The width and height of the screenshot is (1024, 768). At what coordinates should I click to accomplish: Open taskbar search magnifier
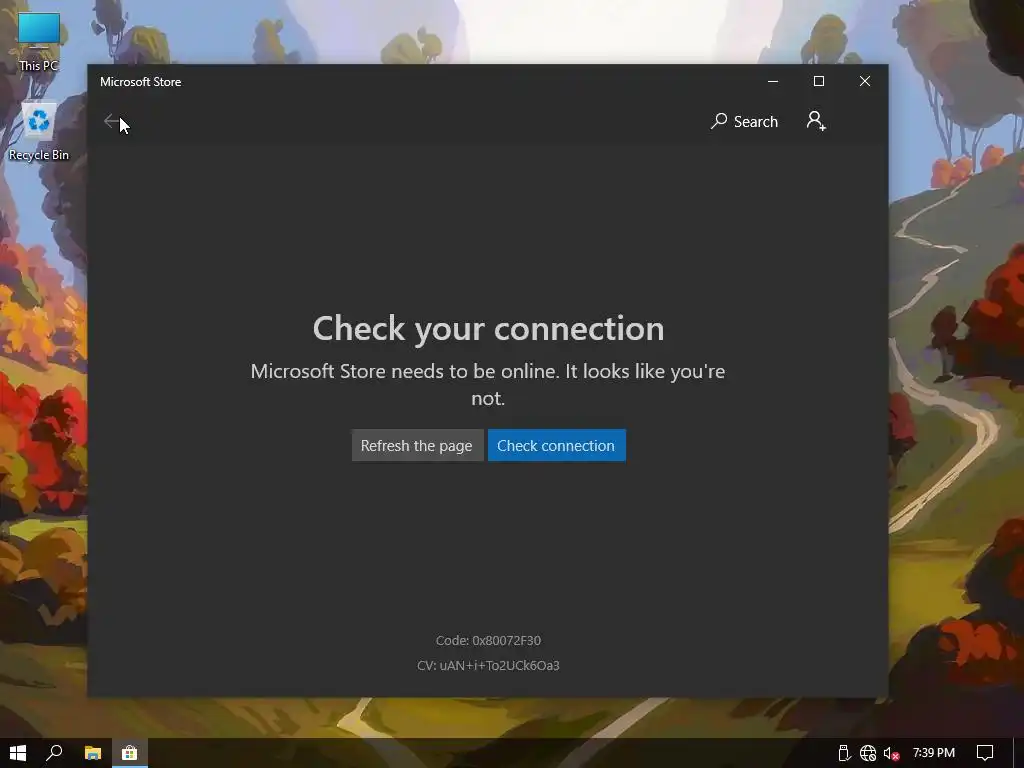click(x=54, y=753)
